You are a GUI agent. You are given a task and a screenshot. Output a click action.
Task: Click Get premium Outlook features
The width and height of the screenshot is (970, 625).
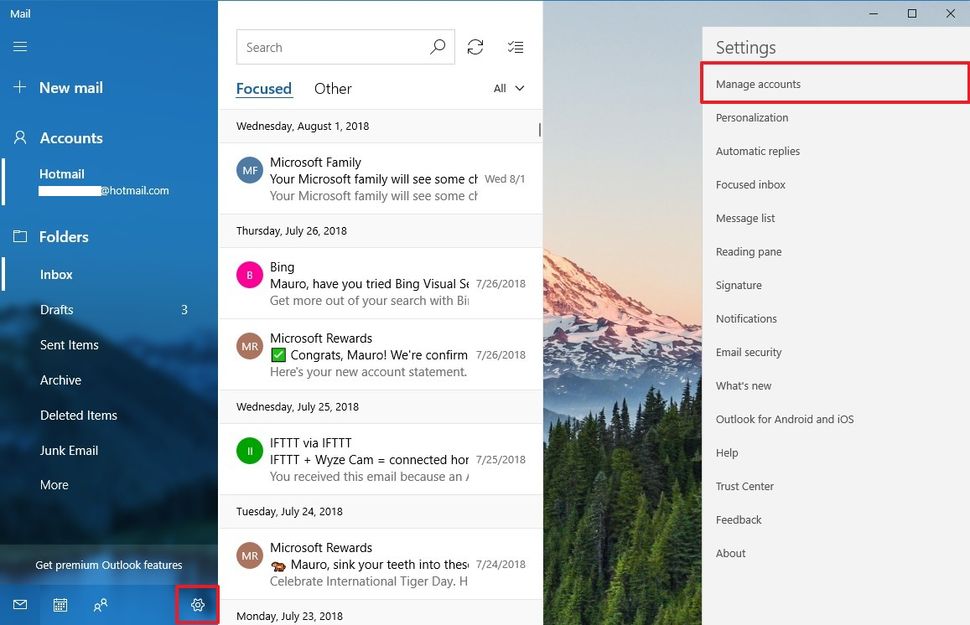pos(107,565)
